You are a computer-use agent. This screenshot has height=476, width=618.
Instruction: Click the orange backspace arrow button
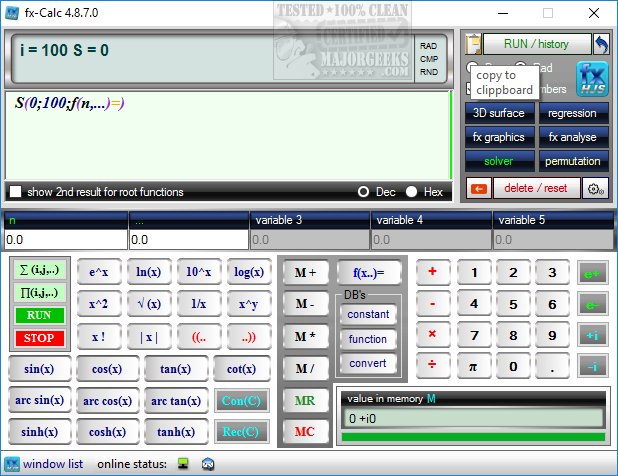tap(478, 188)
